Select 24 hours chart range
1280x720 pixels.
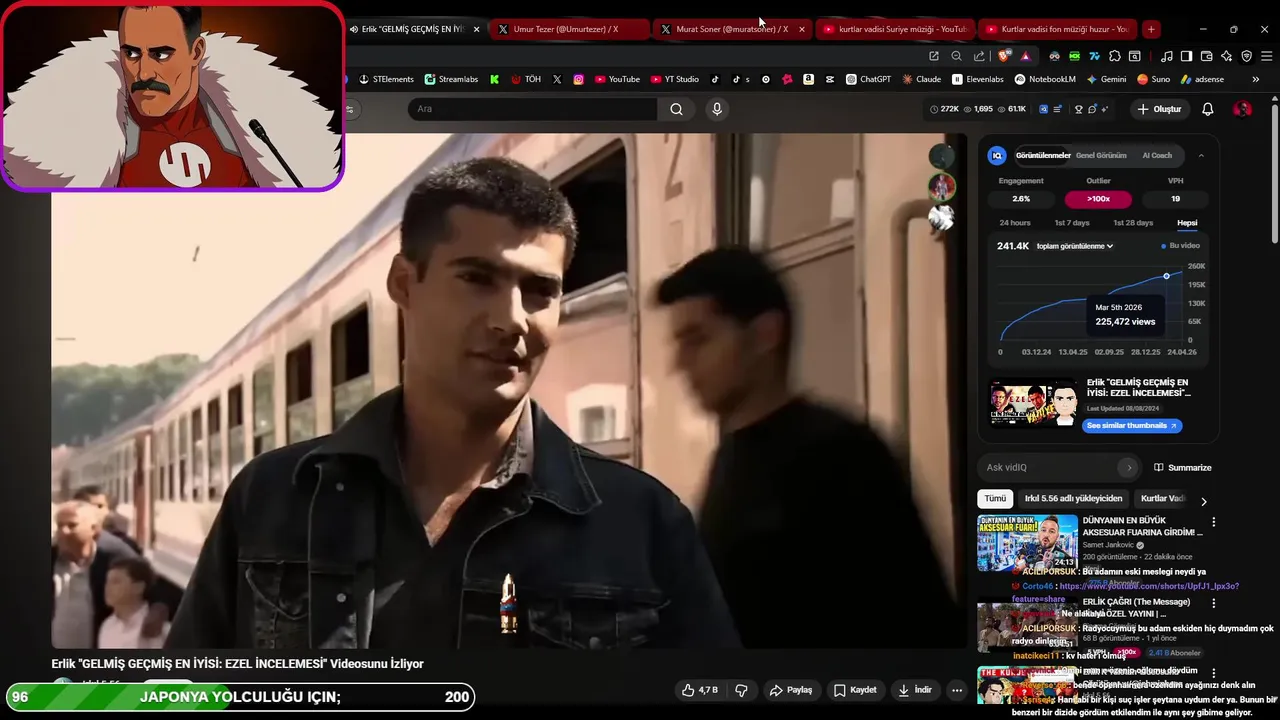coord(1015,223)
